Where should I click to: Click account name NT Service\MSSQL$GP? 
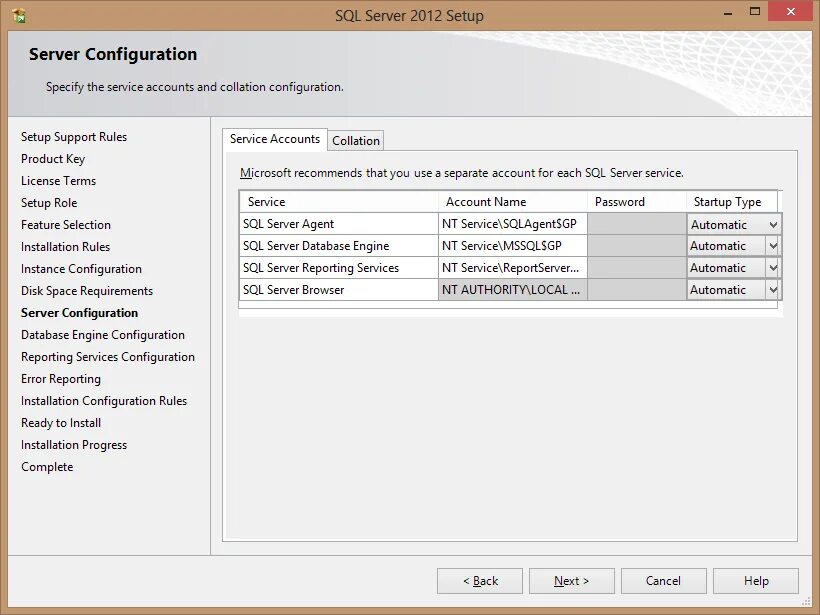pyautogui.click(x=512, y=246)
